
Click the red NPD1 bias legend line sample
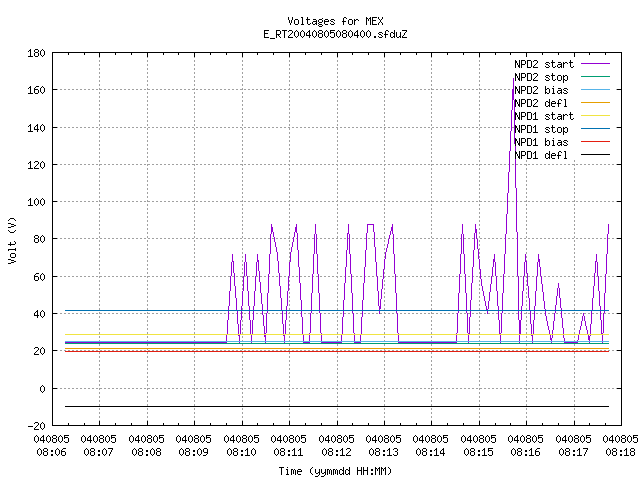595,142
